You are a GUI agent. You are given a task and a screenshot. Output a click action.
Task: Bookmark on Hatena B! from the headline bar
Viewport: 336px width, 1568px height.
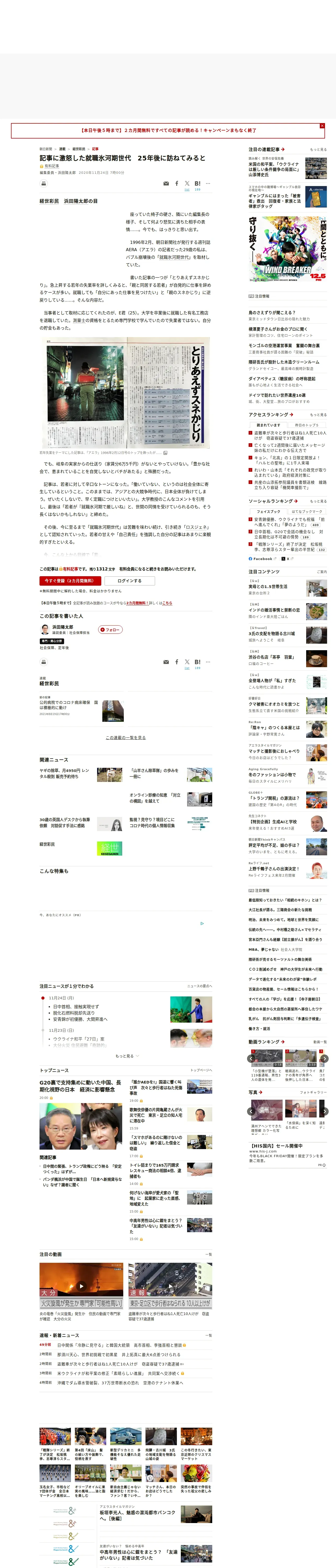[198, 183]
